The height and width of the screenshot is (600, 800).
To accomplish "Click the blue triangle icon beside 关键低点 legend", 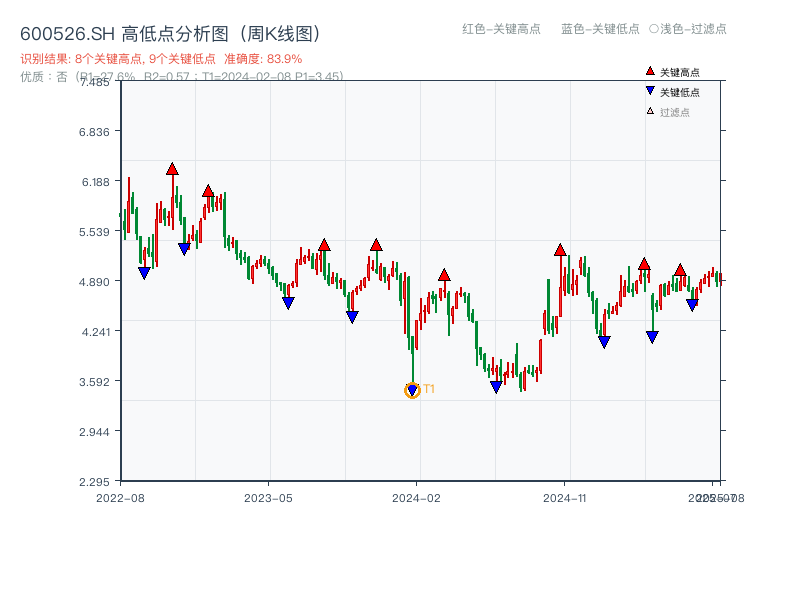I will click(x=650, y=91).
